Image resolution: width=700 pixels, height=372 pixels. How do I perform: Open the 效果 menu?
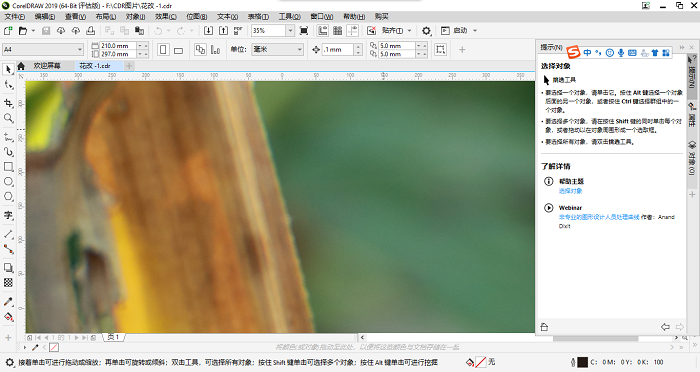pos(166,17)
